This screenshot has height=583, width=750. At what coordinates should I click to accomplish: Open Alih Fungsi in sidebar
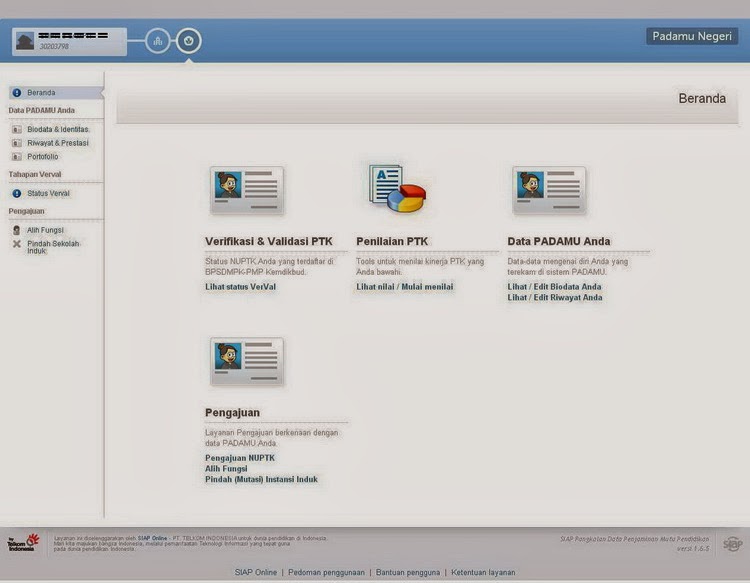(45, 230)
